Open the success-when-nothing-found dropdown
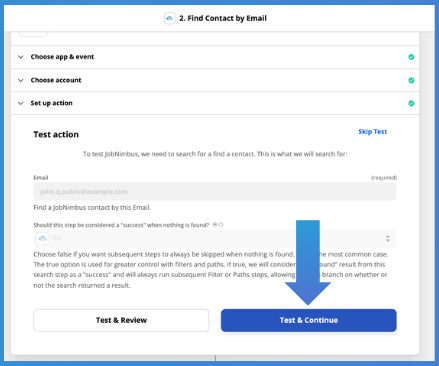This screenshot has height=366, width=439. [215, 238]
